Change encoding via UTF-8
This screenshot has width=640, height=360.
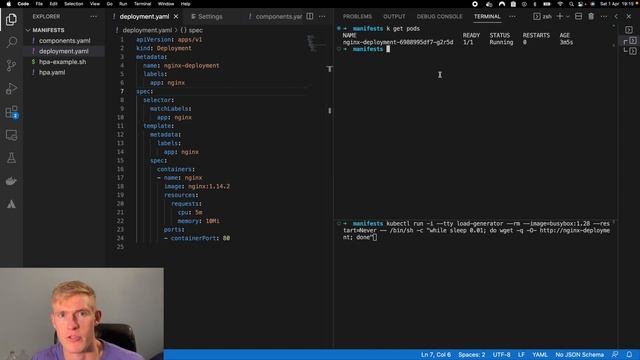[x=501, y=355]
